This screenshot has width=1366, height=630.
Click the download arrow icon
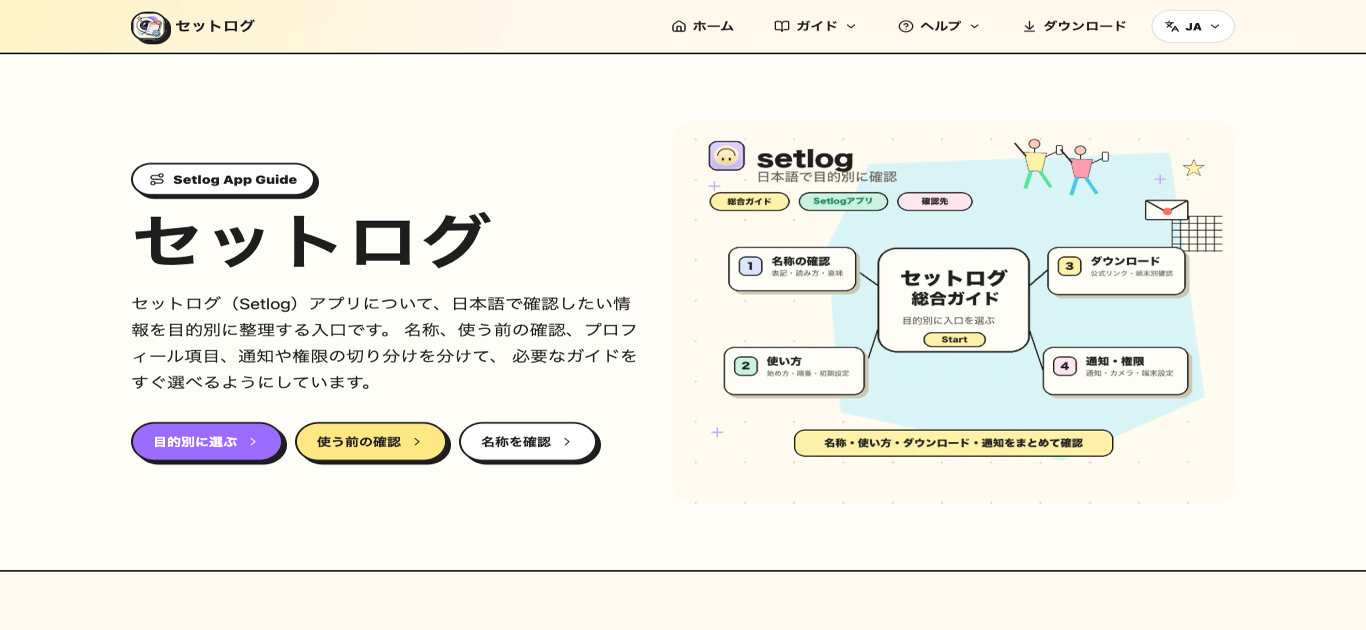1029,26
